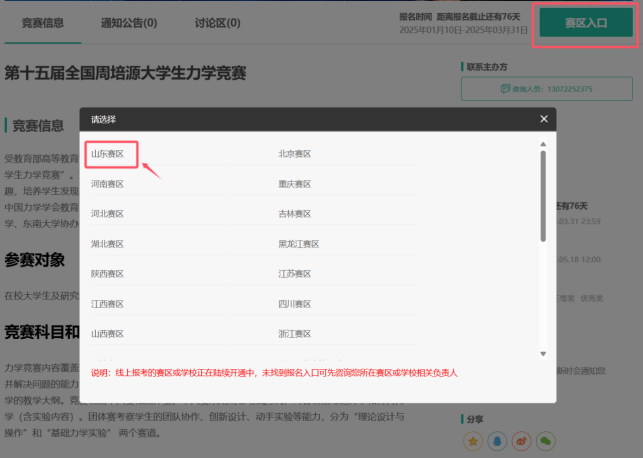Click the competition title 第十五届全国周培源大学生力学竞赛

[125, 73]
